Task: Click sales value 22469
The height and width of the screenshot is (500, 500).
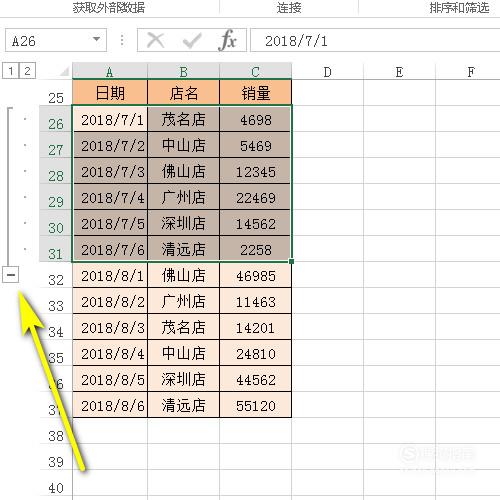Action: point(255,197)
